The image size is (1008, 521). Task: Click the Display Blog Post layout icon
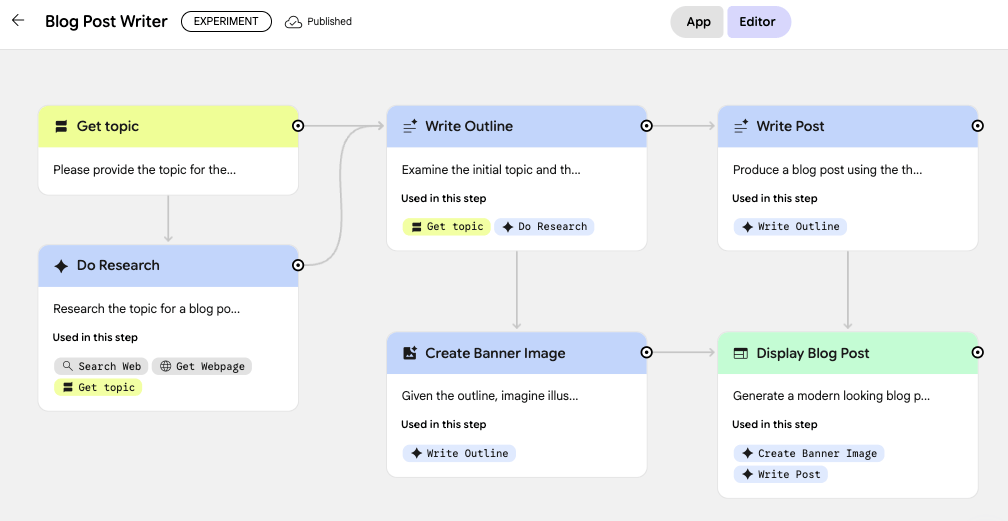click(741, 354)
